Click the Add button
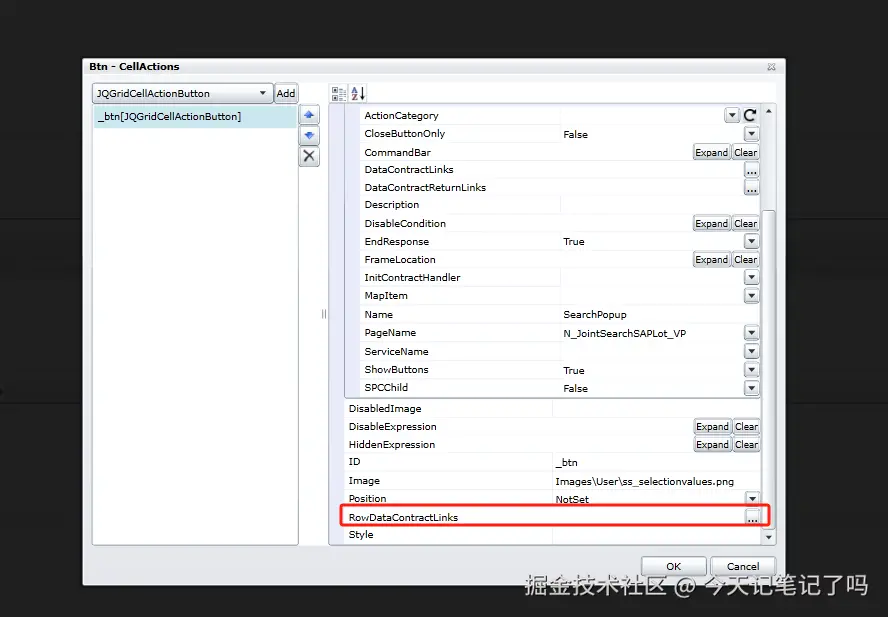The height and width of the screenshot is (617, 888). (285, 93)
